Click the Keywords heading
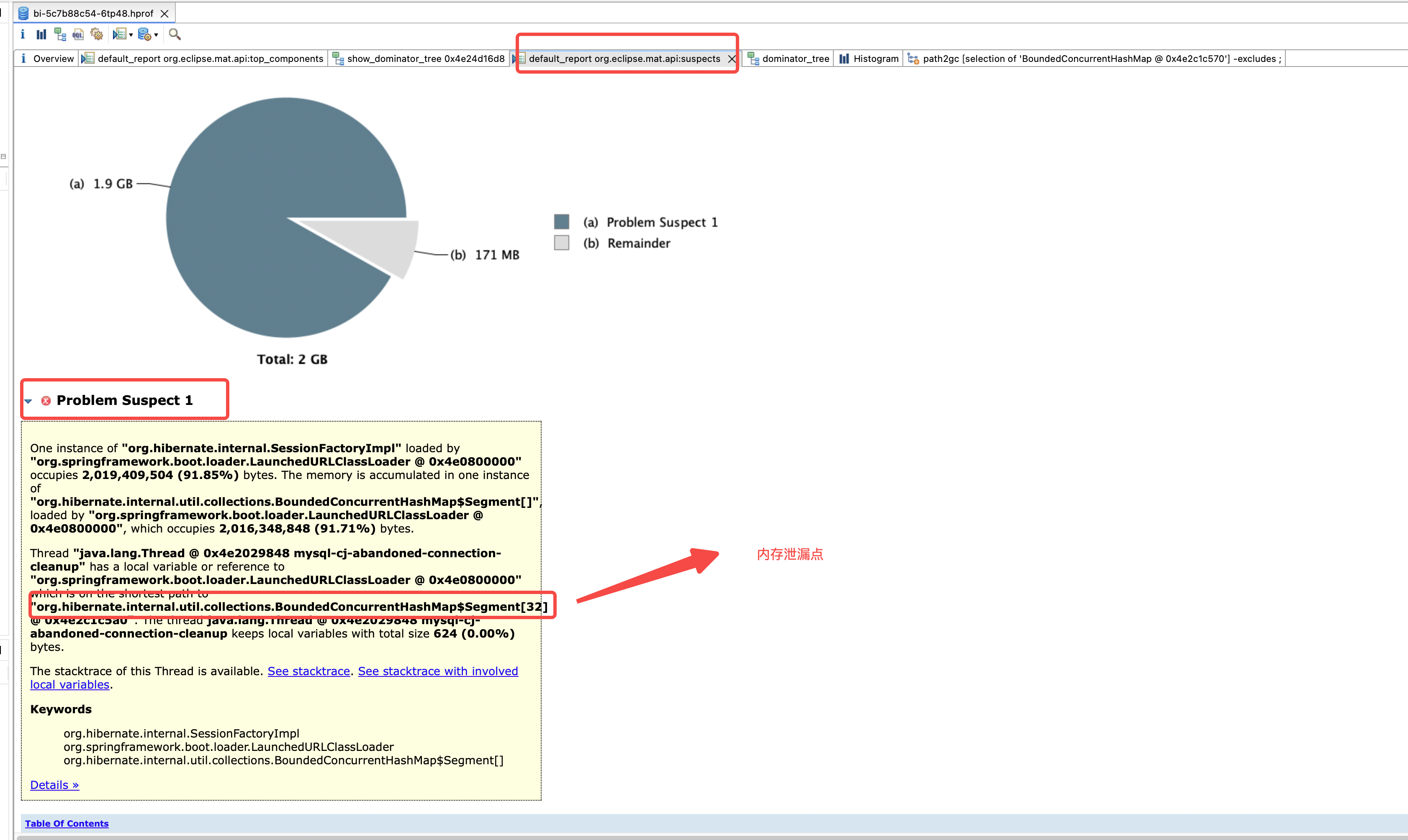The width and height of the screenshot is (1408, 840). coord(61,709)
